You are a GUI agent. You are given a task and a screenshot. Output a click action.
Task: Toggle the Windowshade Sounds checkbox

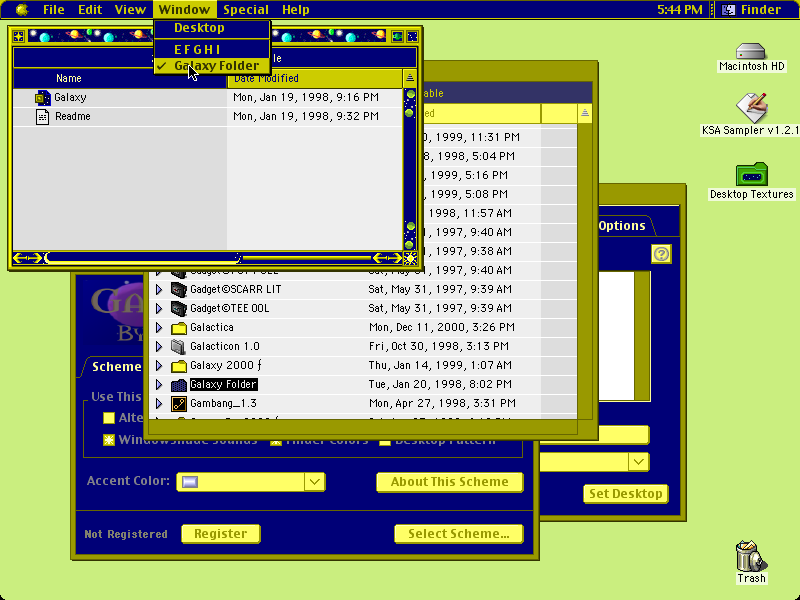109,440
